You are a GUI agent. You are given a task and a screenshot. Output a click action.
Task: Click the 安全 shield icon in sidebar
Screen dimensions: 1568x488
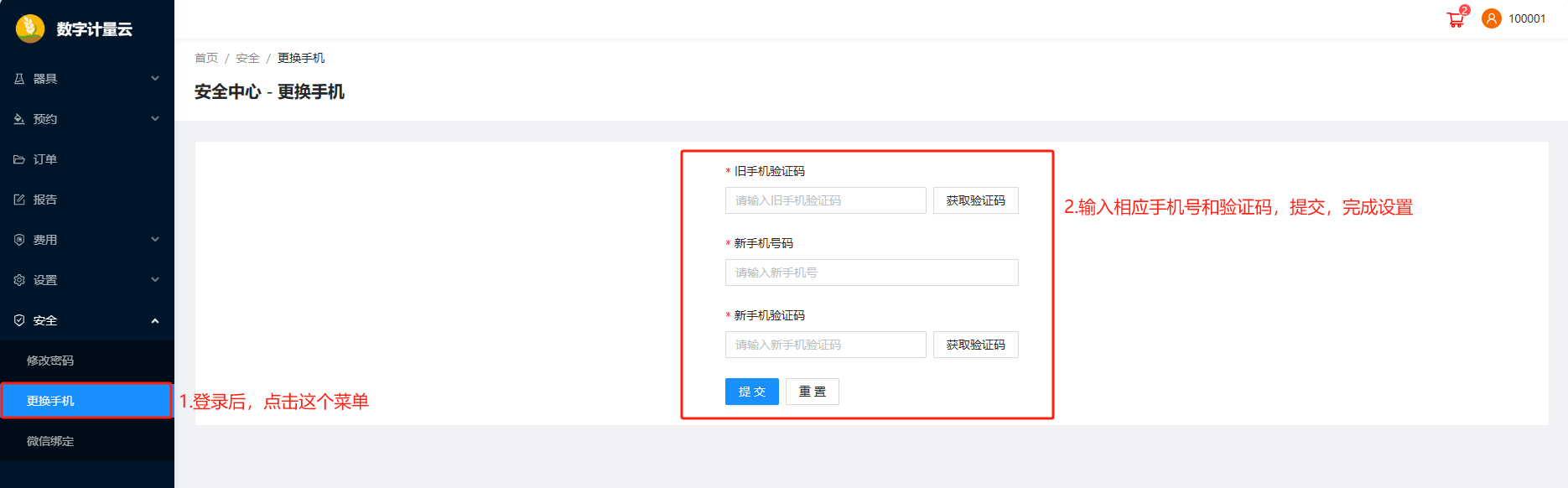coord(19,320)
